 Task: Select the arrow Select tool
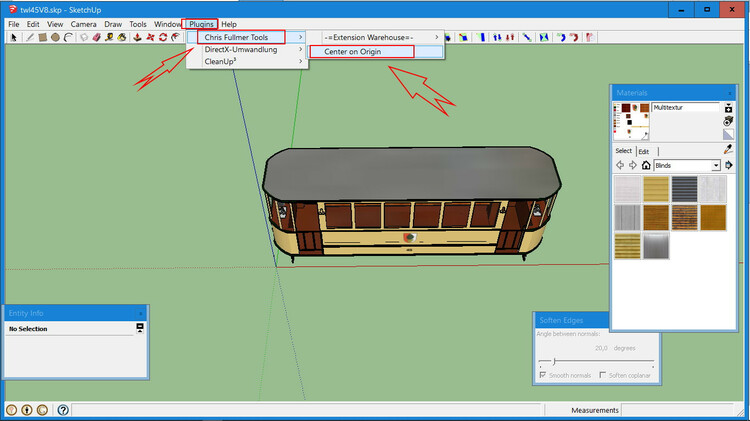pyautogui.click(x=13, y=38)
